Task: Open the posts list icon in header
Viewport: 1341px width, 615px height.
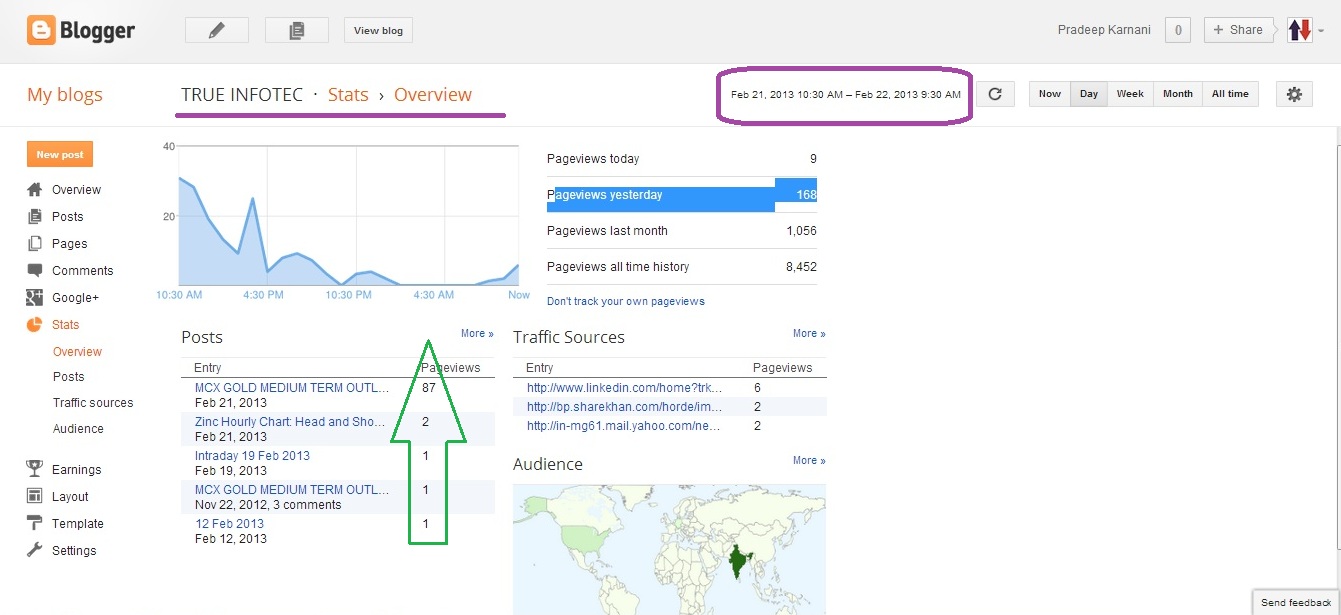Action: [x=296, y=31]
